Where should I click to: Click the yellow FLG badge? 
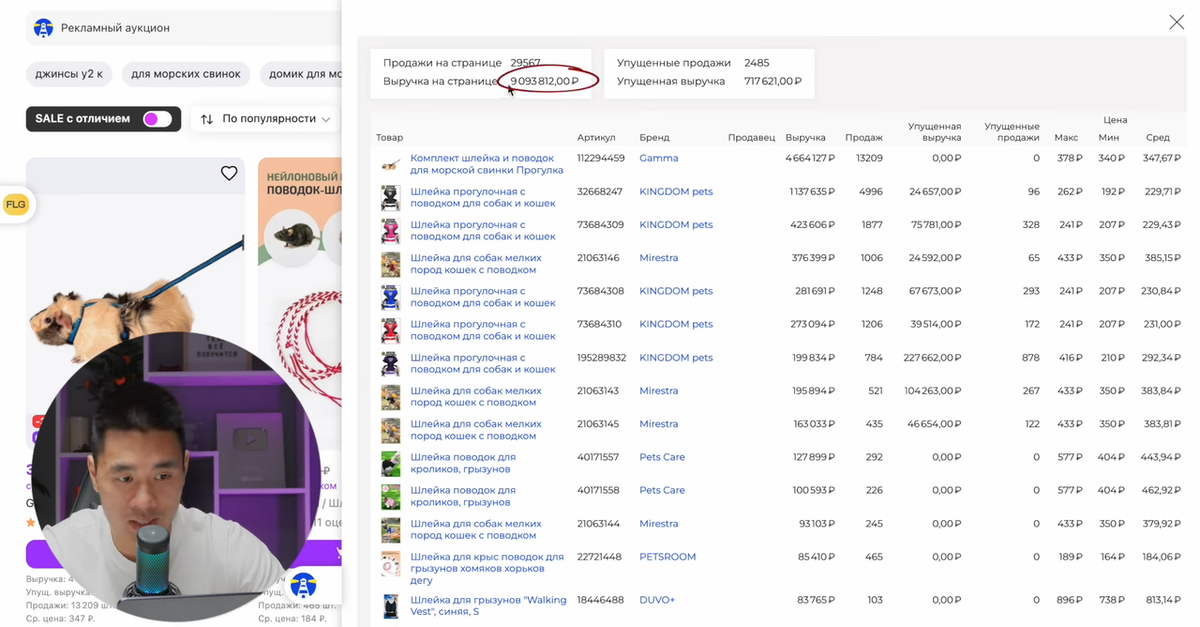click(x=15, y=204)
